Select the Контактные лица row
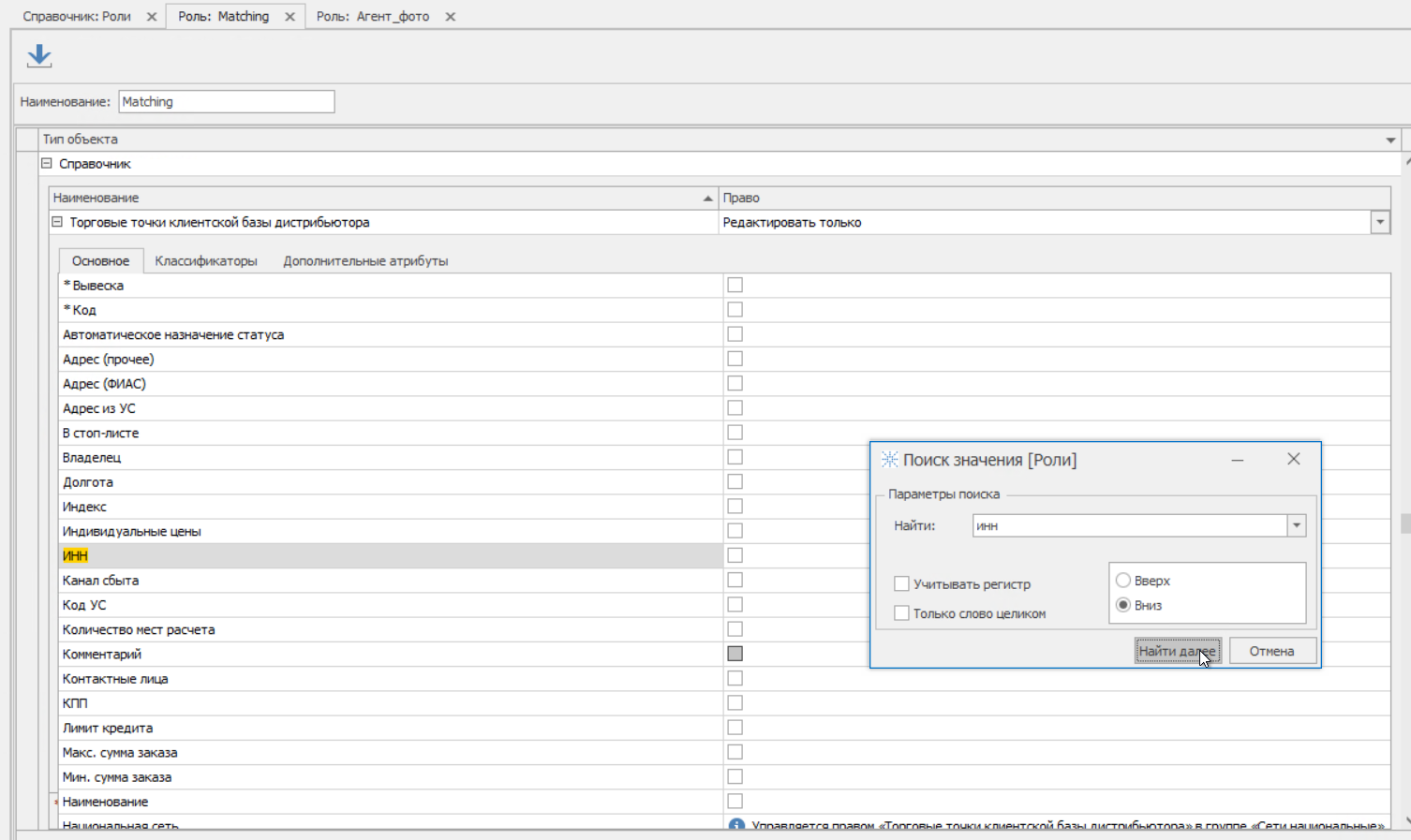This screenshot has height=840, width=1411. pyautogui.click(x=390, y=678)
